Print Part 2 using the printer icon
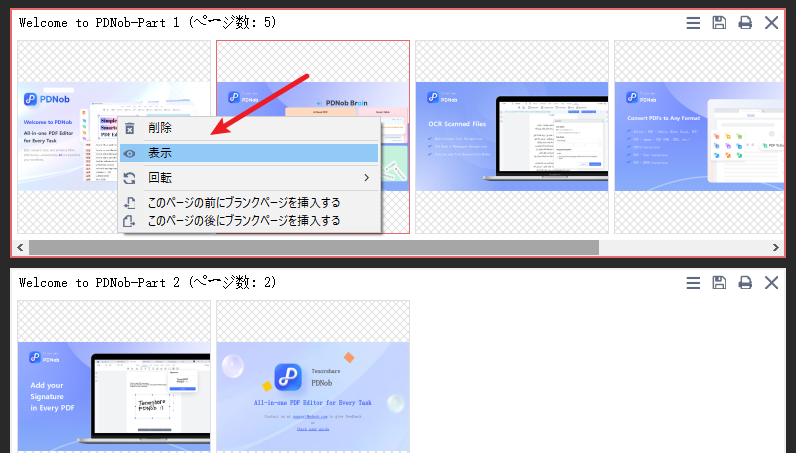Image resolution: width=796 pixels, height=453 pixels. (745, 283)
